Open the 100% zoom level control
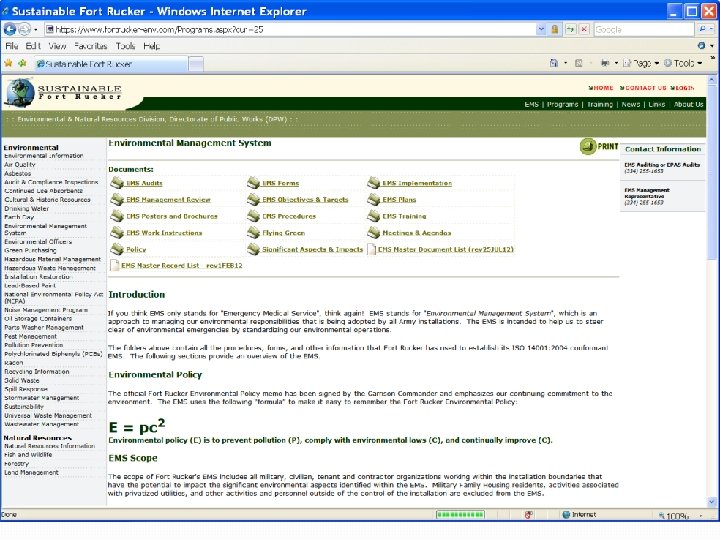 (681, 516)
